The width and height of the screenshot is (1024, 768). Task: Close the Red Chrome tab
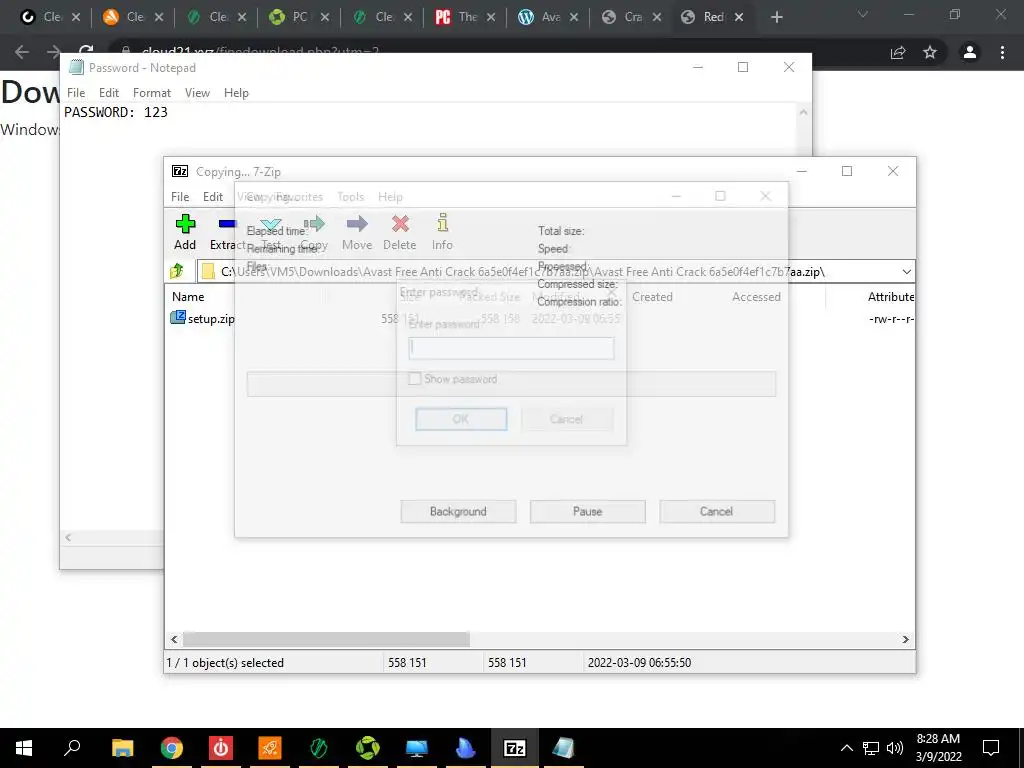point(739,17)
